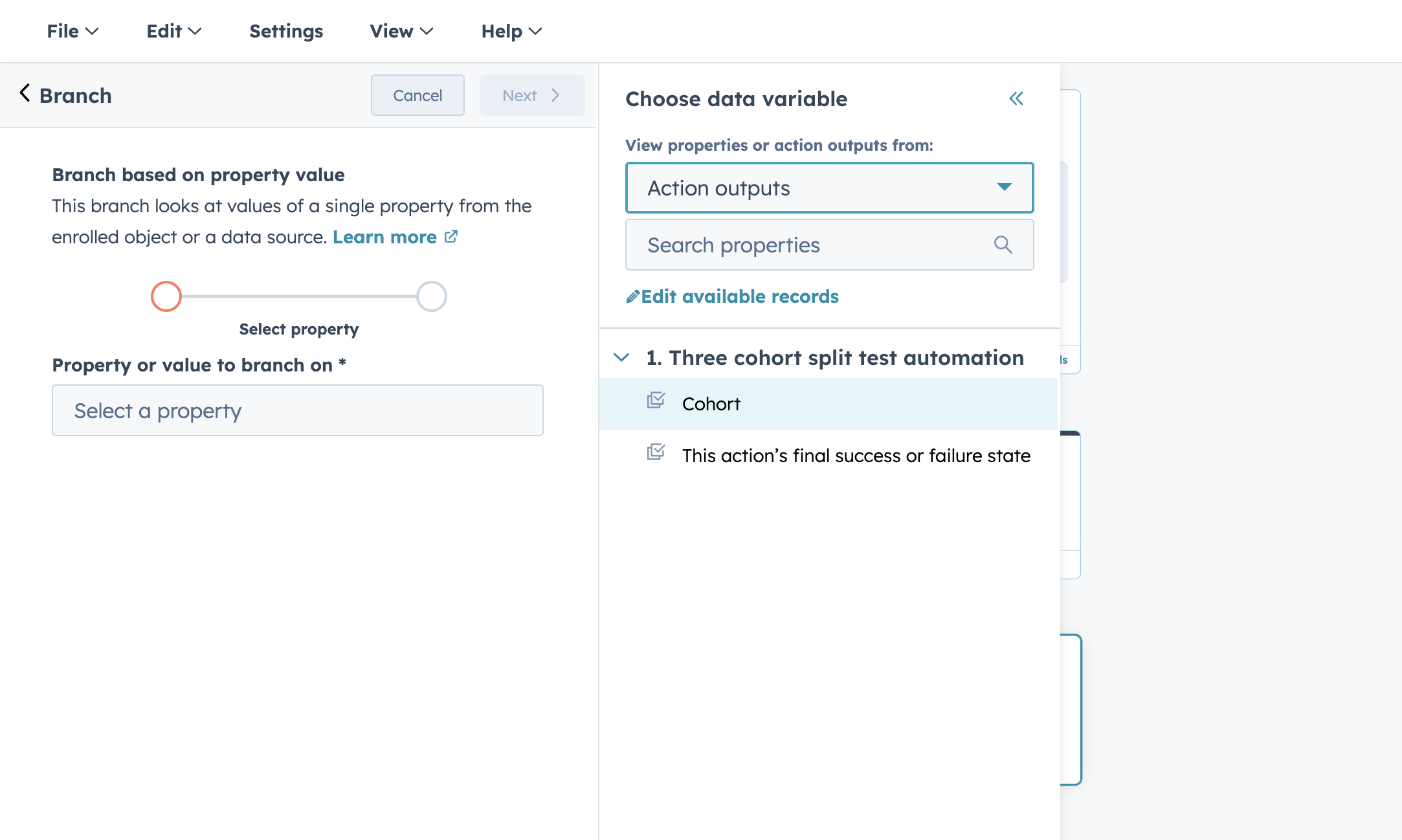The height and width of the screenshot is (840, 1402).
Task: Collapse Three cohort split test automation section
Action: [621, 358]
